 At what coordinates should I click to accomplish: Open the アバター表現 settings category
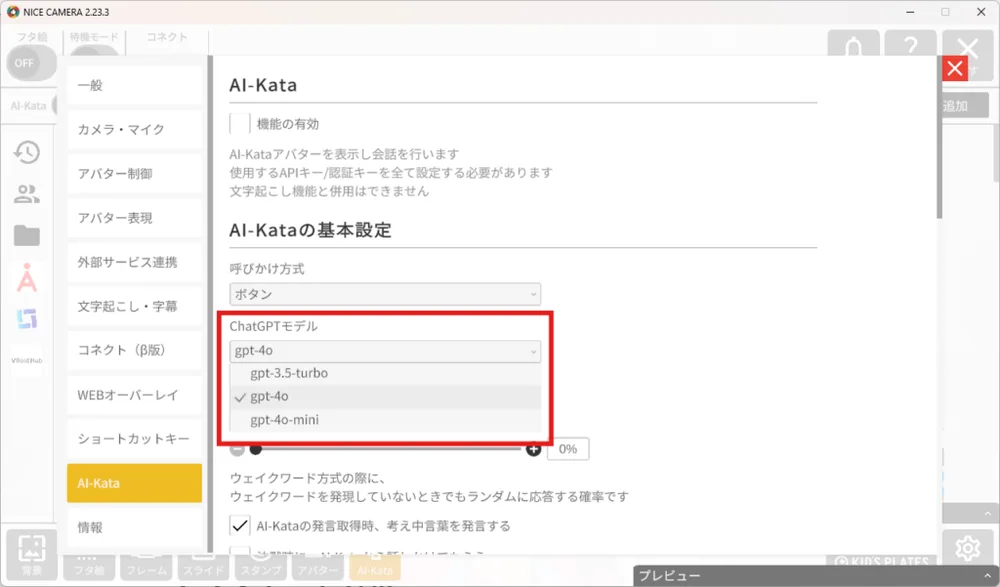pyautogui.click(x=135, y=218)
